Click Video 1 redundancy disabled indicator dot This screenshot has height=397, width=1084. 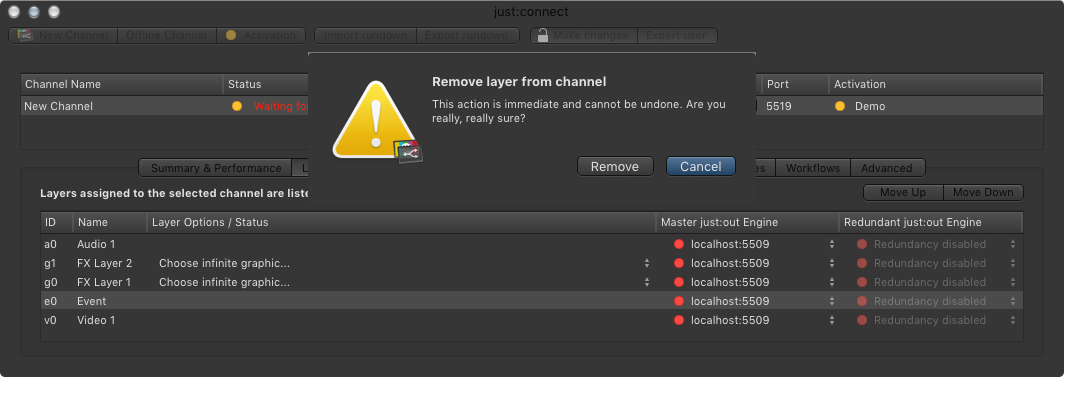[862, 320]
